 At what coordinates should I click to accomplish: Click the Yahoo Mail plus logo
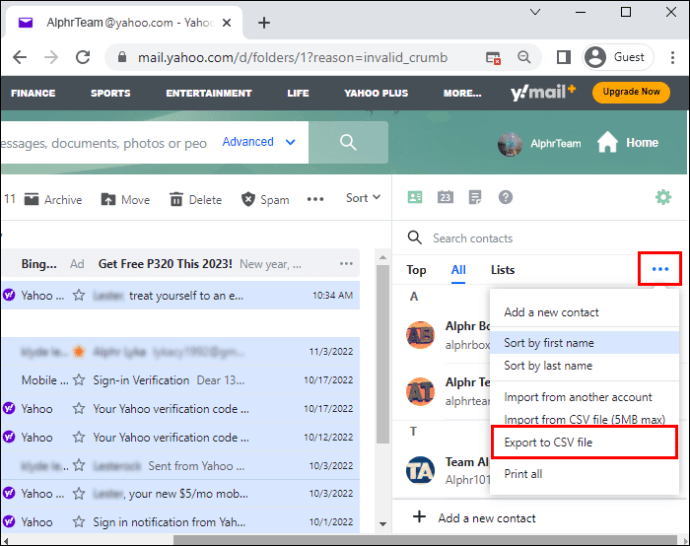[543, 92]
